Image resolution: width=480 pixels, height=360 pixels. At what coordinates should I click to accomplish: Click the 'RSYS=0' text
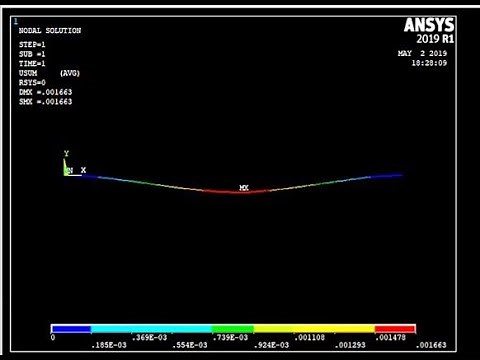[x=32, y=83]
